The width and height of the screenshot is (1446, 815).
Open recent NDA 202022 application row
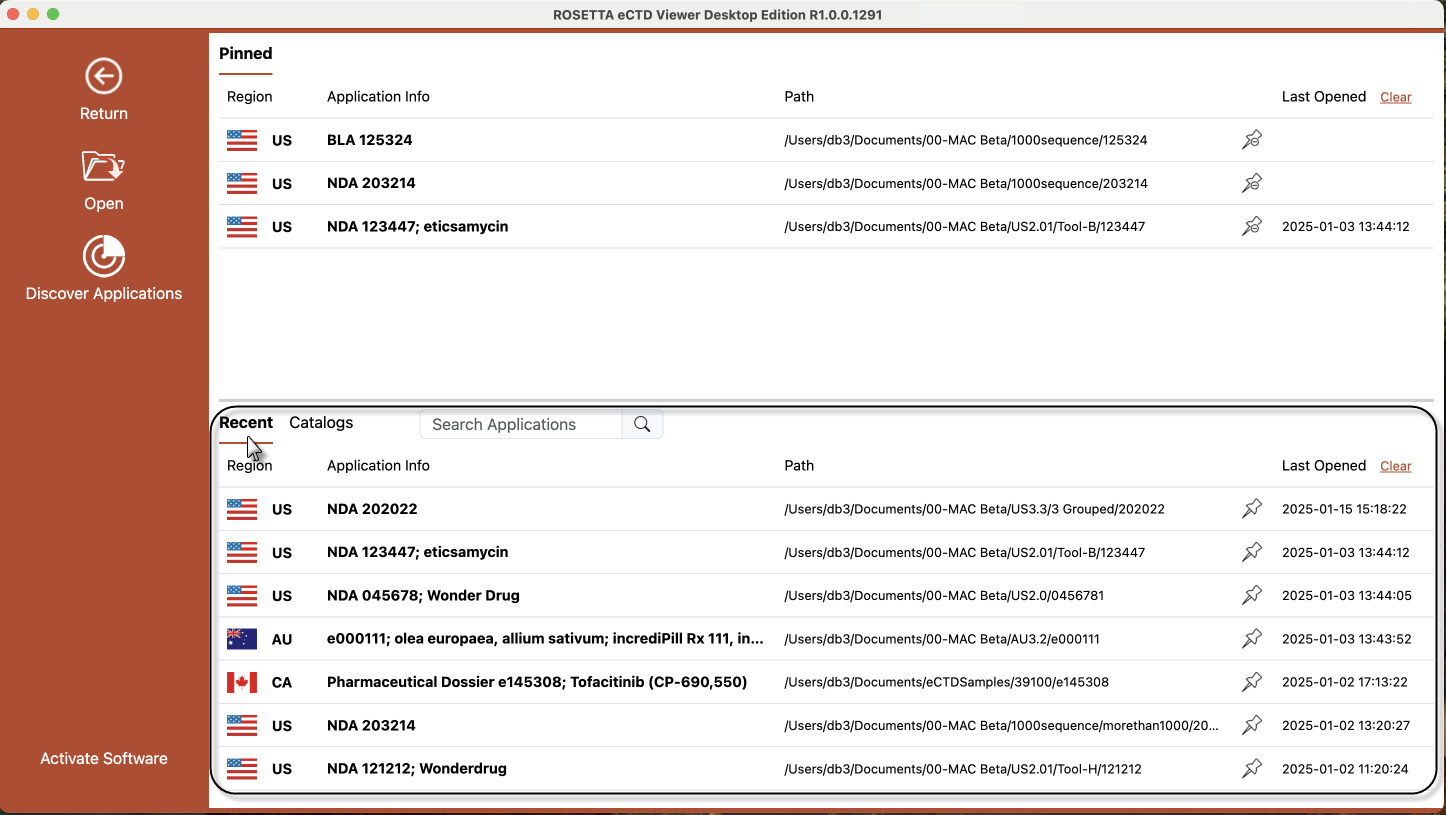point(372,509)
